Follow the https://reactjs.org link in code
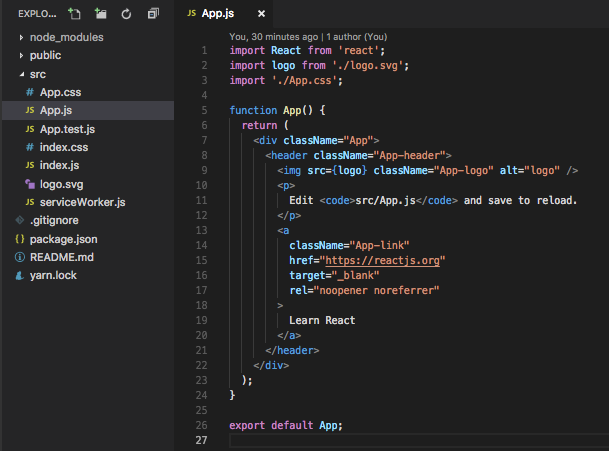The height and width of the screenshot is (451, 609). 383,260
